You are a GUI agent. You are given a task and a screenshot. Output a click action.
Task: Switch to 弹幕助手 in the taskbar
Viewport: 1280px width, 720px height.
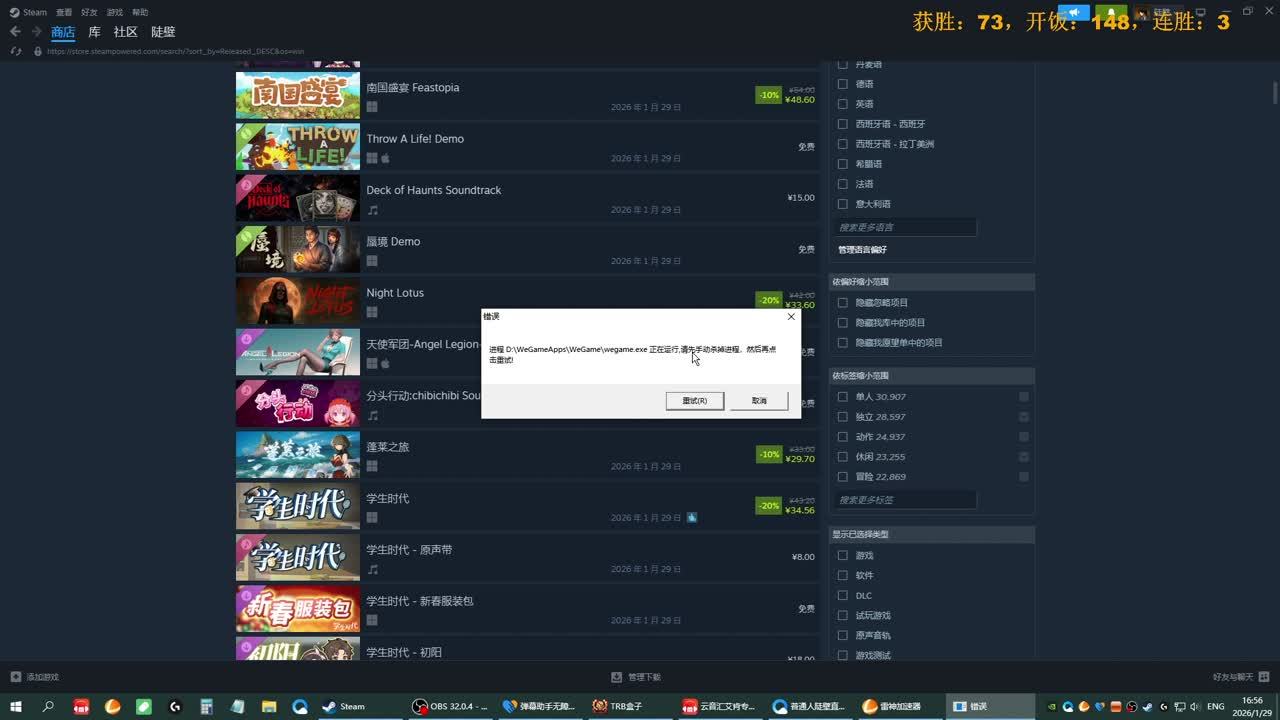point(540,706)
